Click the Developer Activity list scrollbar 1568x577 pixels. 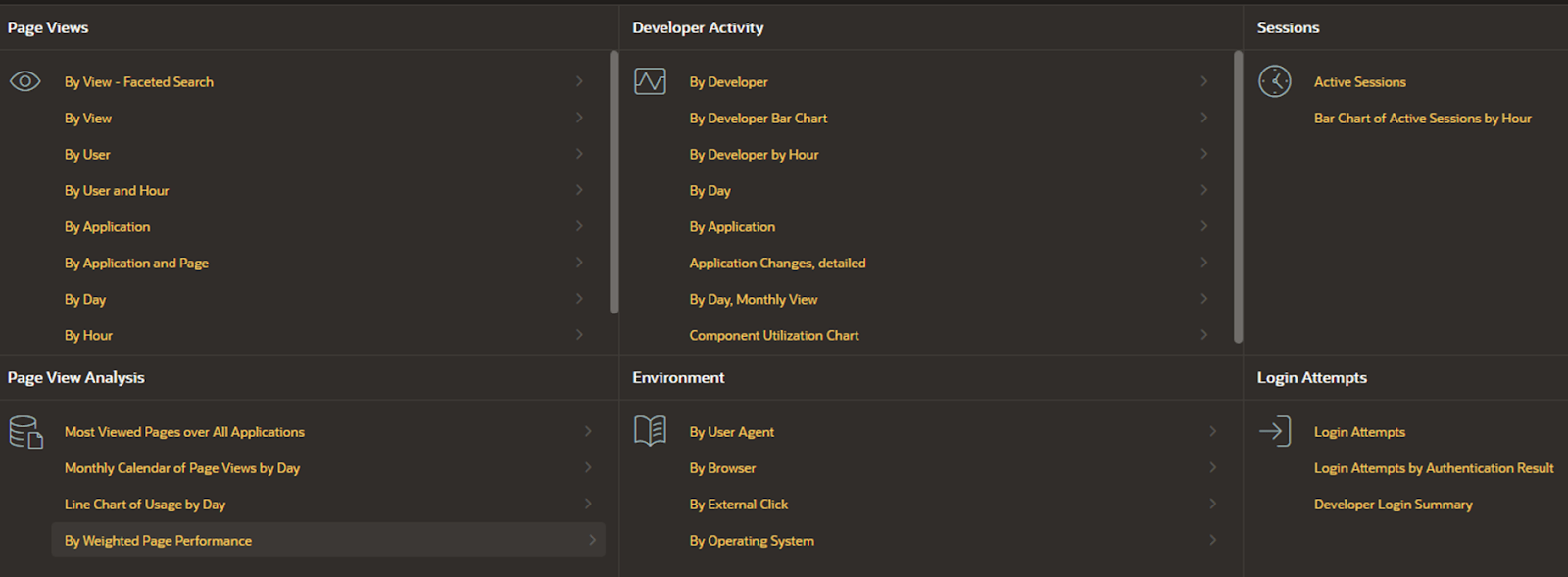1239,197
